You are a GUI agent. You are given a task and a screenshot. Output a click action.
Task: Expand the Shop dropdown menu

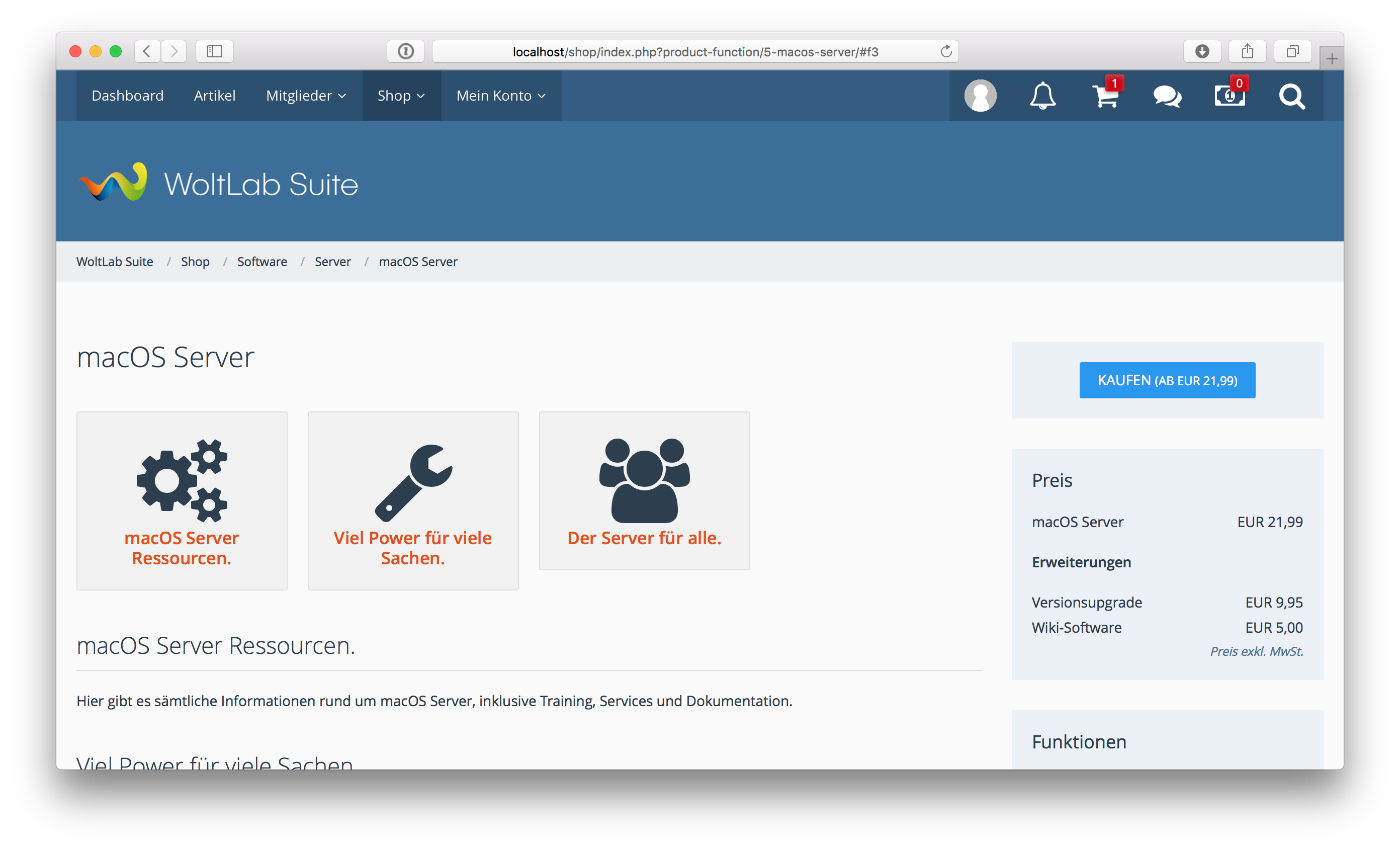[x=401, y=96]
